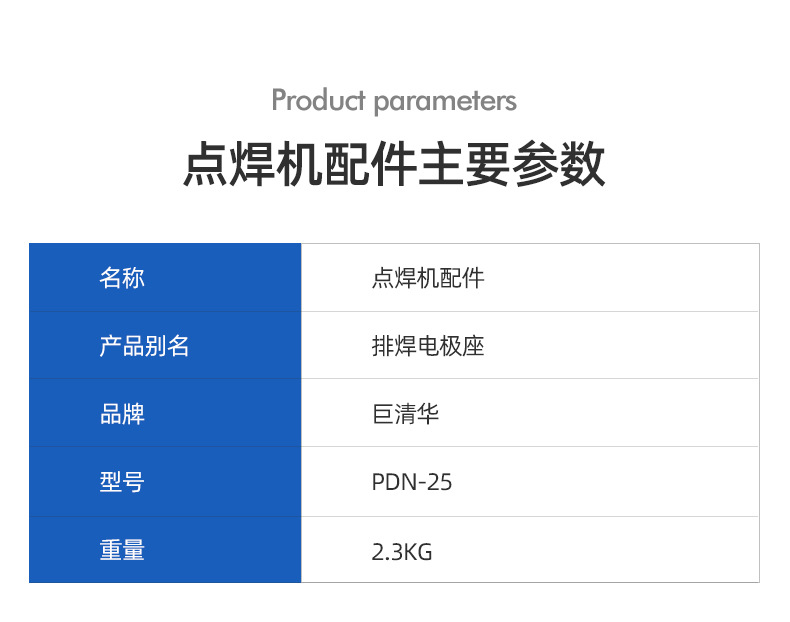The image size is (790, 622).
Task: Click the 排焊电极座 alias value
Action: 428,346
